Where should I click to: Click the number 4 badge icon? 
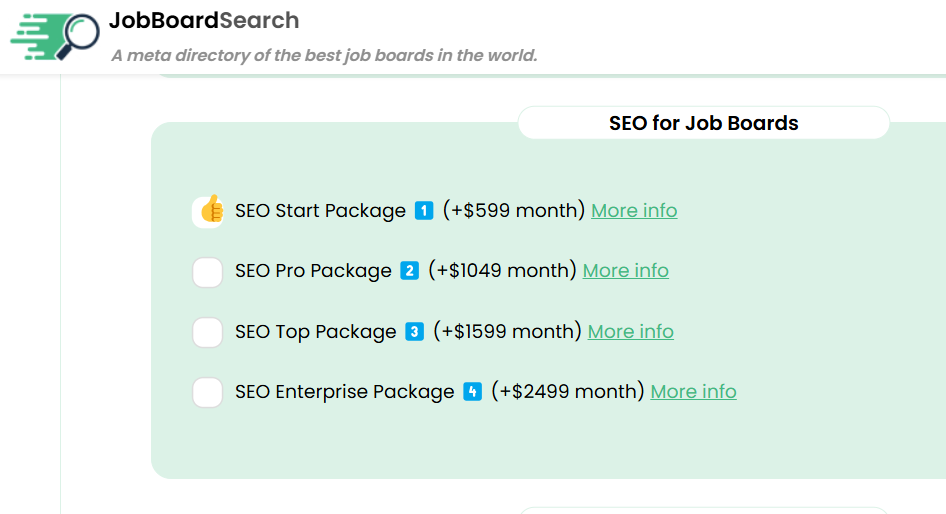click(473, 392)
